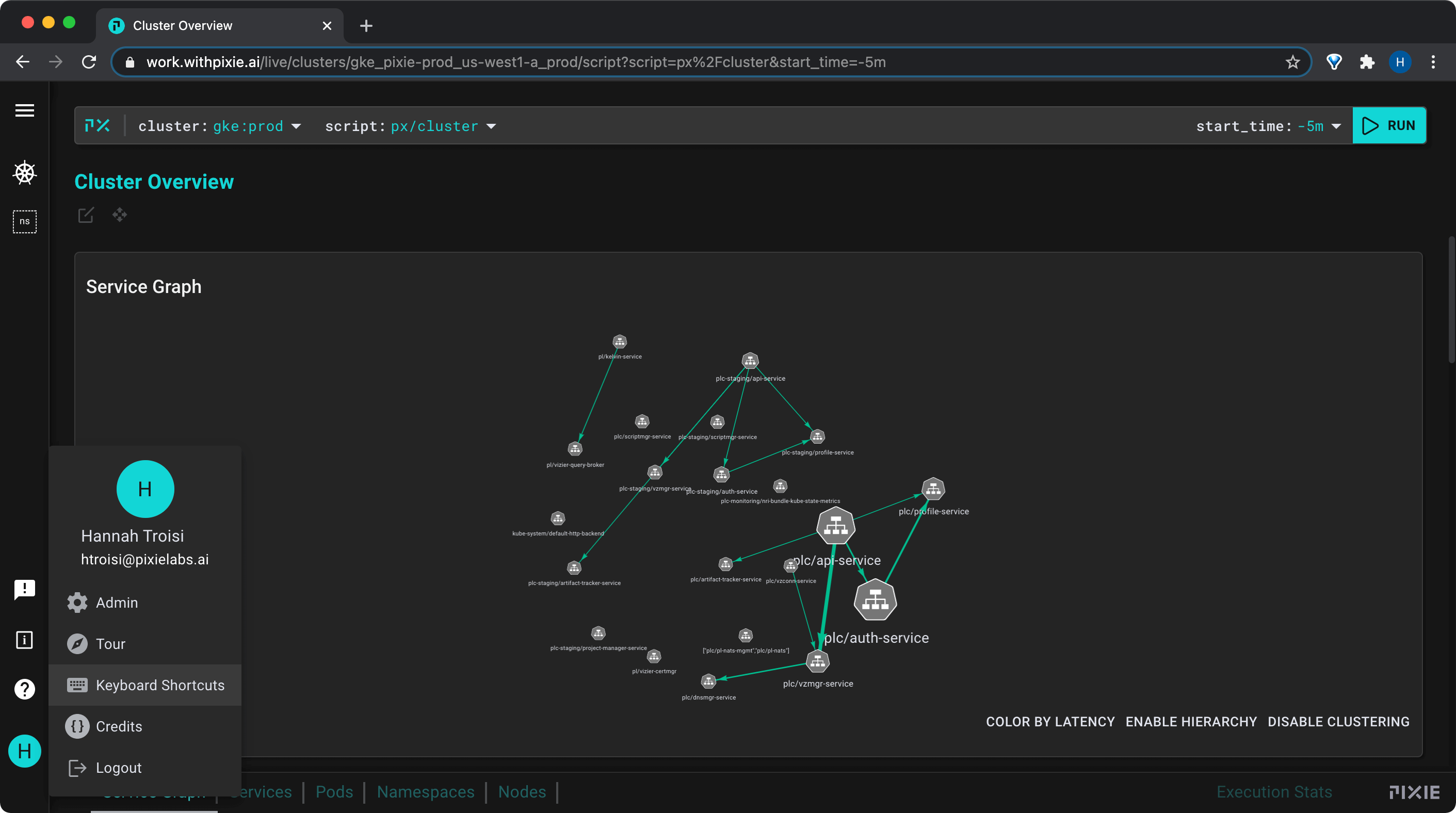
Task: Open the hamburger sidebar menu
Action: 24,110
